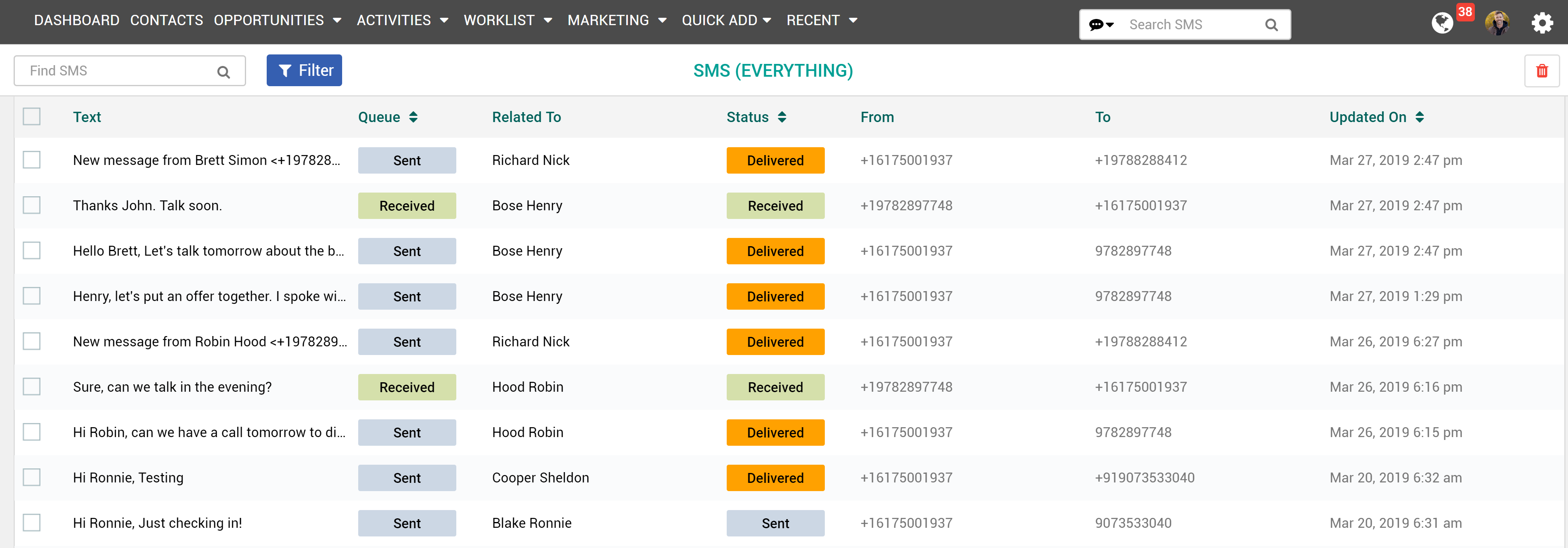Click the blue Filter button

coord(304,71)
